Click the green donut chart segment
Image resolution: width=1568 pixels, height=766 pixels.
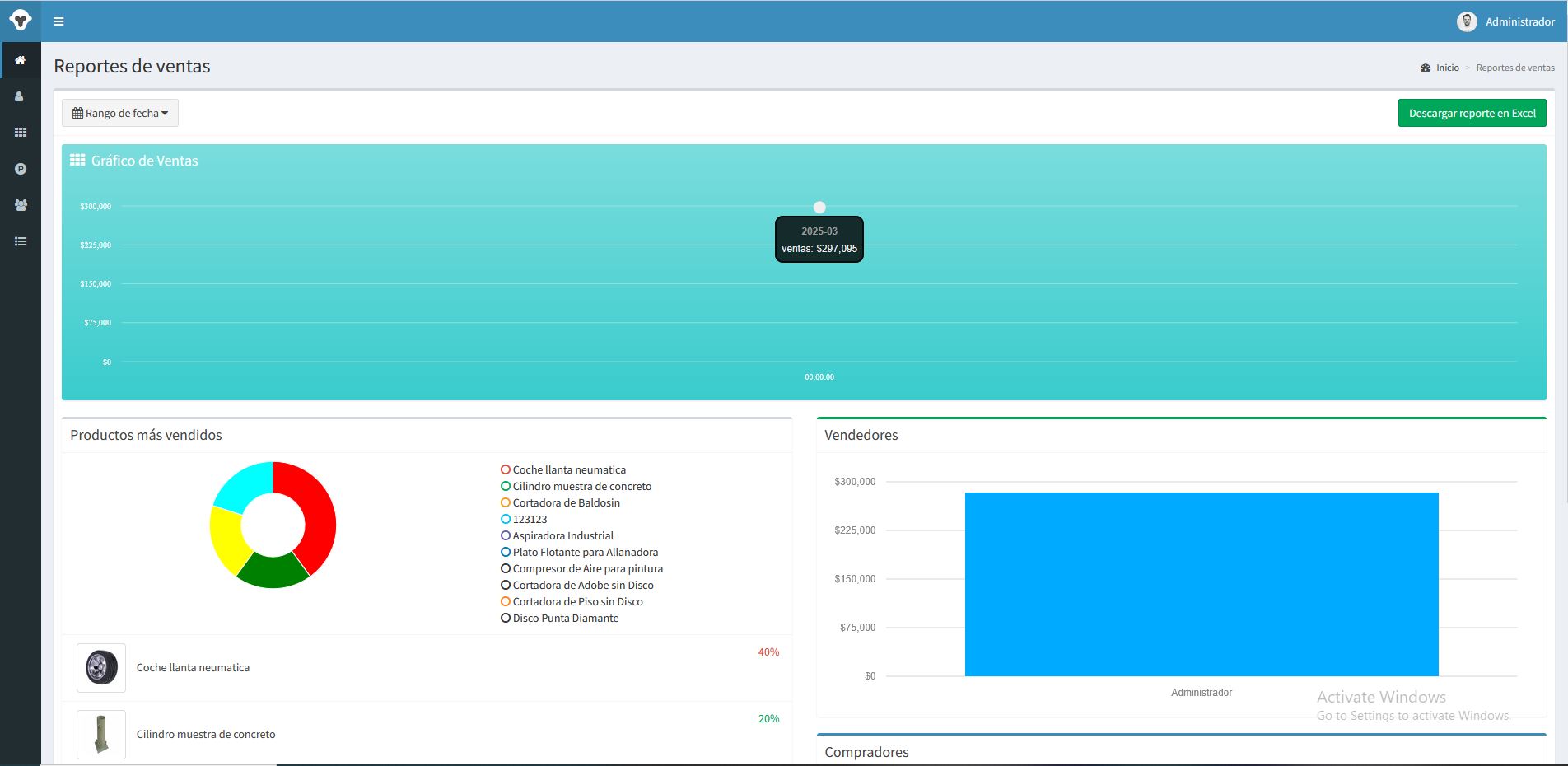[273, 571]
